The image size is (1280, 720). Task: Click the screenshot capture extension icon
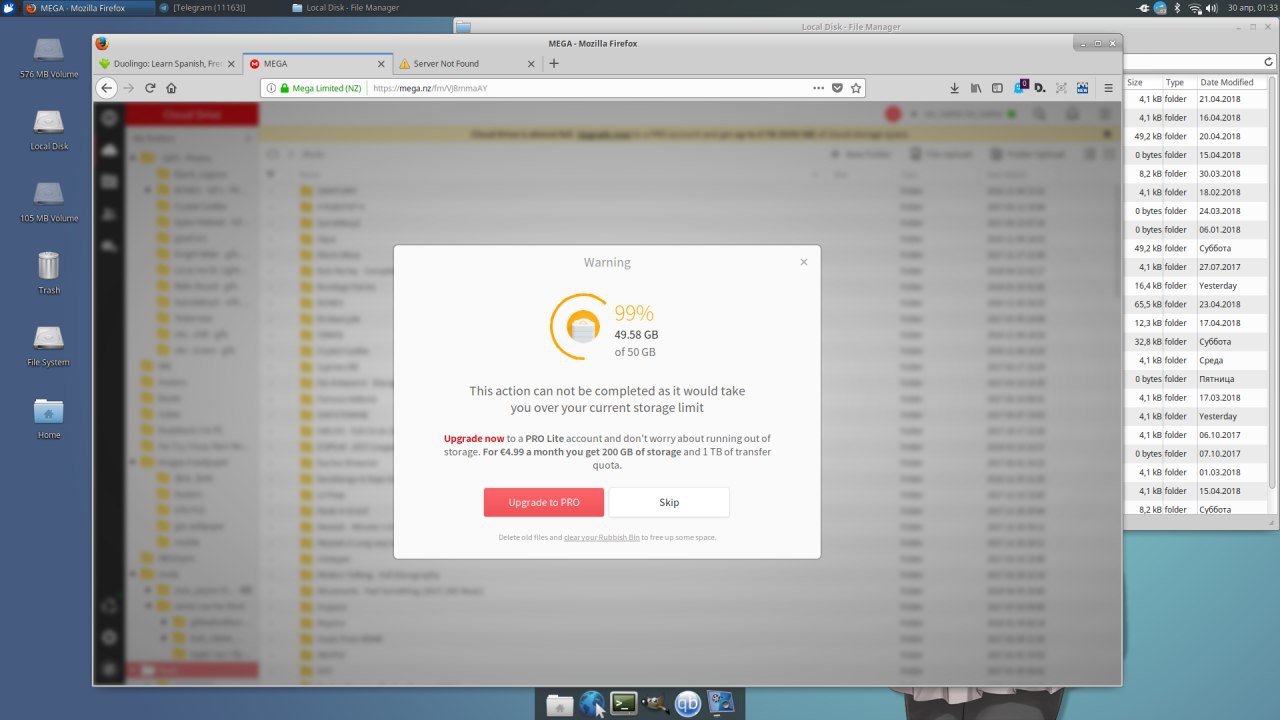point(1061,88)
